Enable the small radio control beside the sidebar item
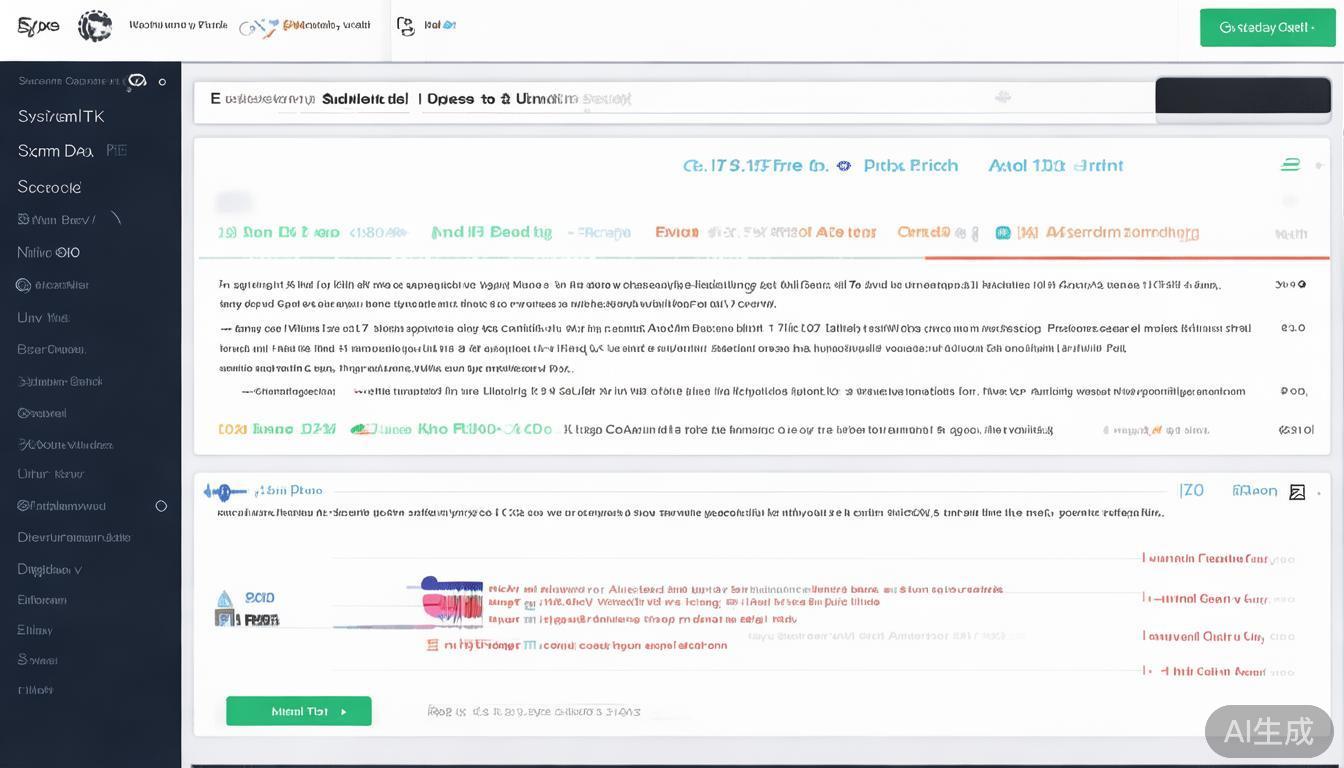This screenshot has height=768, width=1344. point(161,506)
